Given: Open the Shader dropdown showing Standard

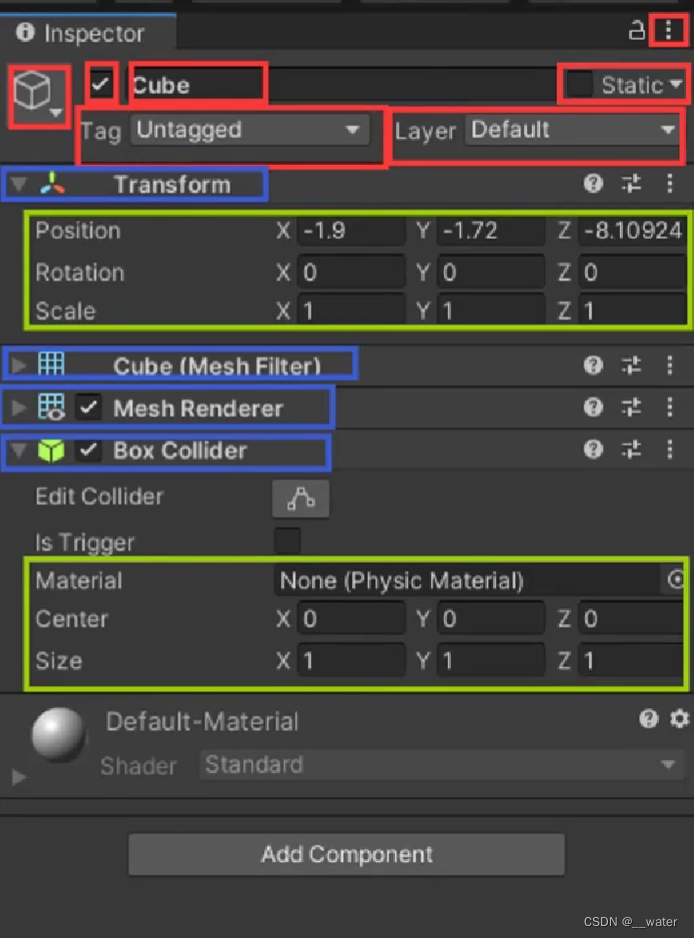Looking at the screenshot, I should pyautogui.click(x=440, y=766).
